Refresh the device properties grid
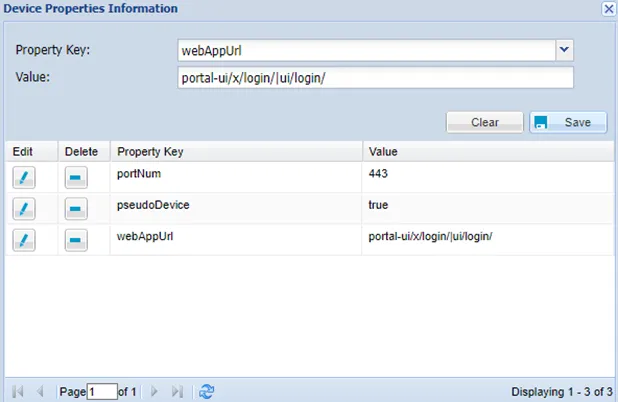 click(206, 391)
